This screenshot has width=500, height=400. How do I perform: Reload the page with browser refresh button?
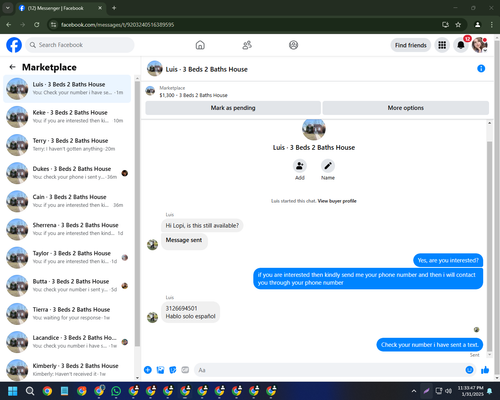pos(37,25)
